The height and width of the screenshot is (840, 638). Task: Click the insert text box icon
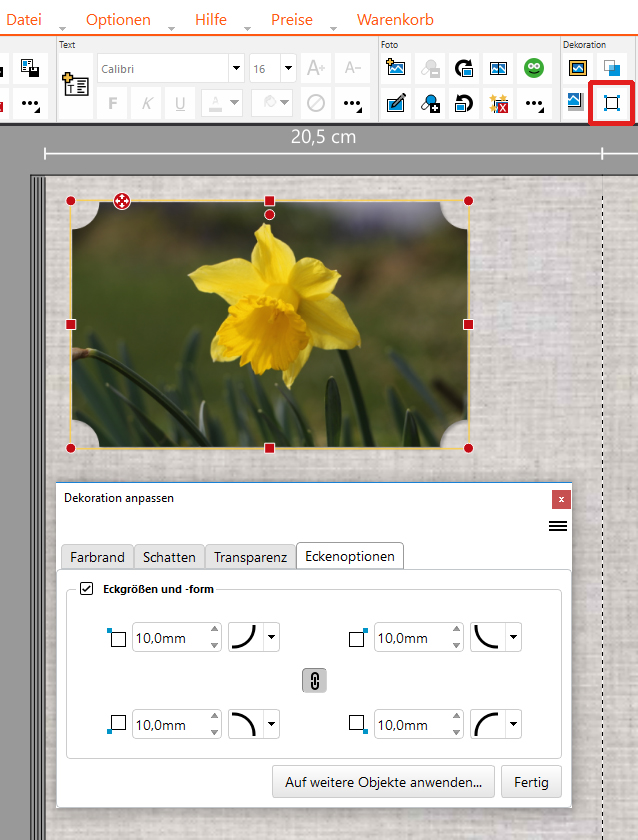76,84
